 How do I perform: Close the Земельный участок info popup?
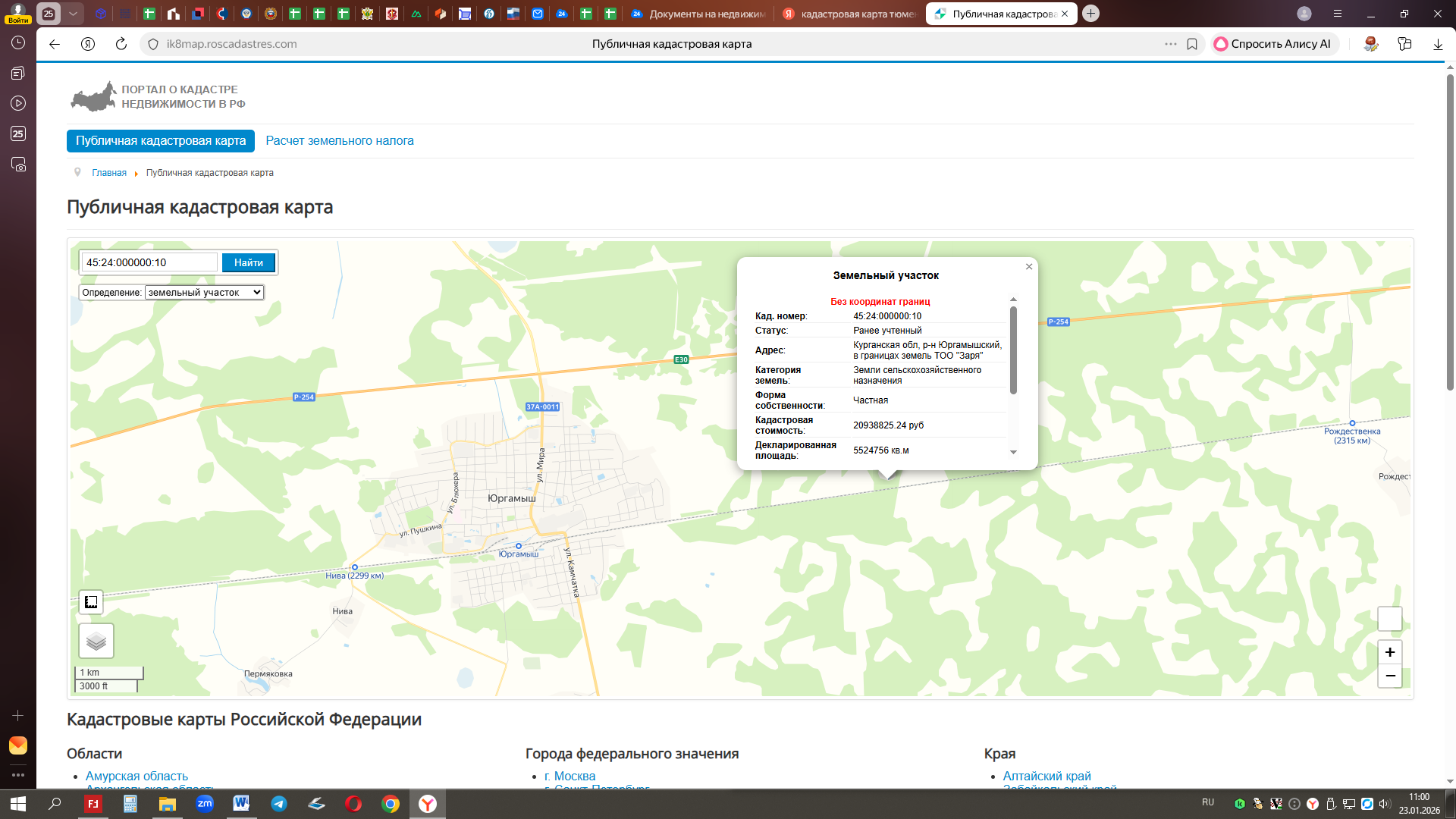tap(1029, 266)
